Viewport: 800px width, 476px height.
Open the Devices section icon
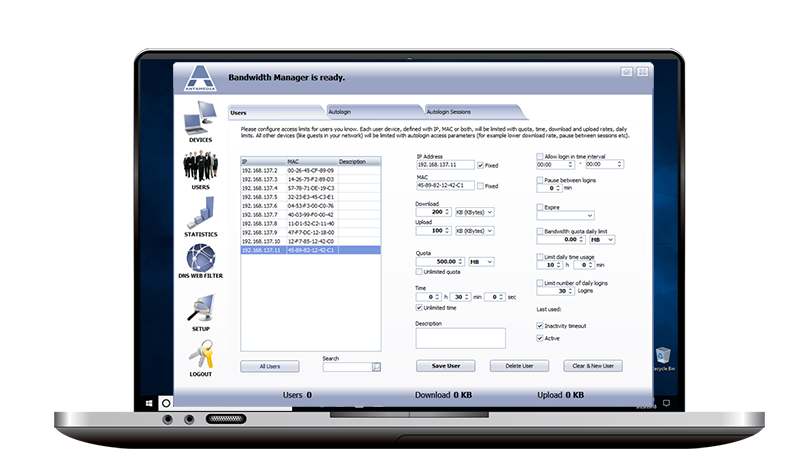200,118
